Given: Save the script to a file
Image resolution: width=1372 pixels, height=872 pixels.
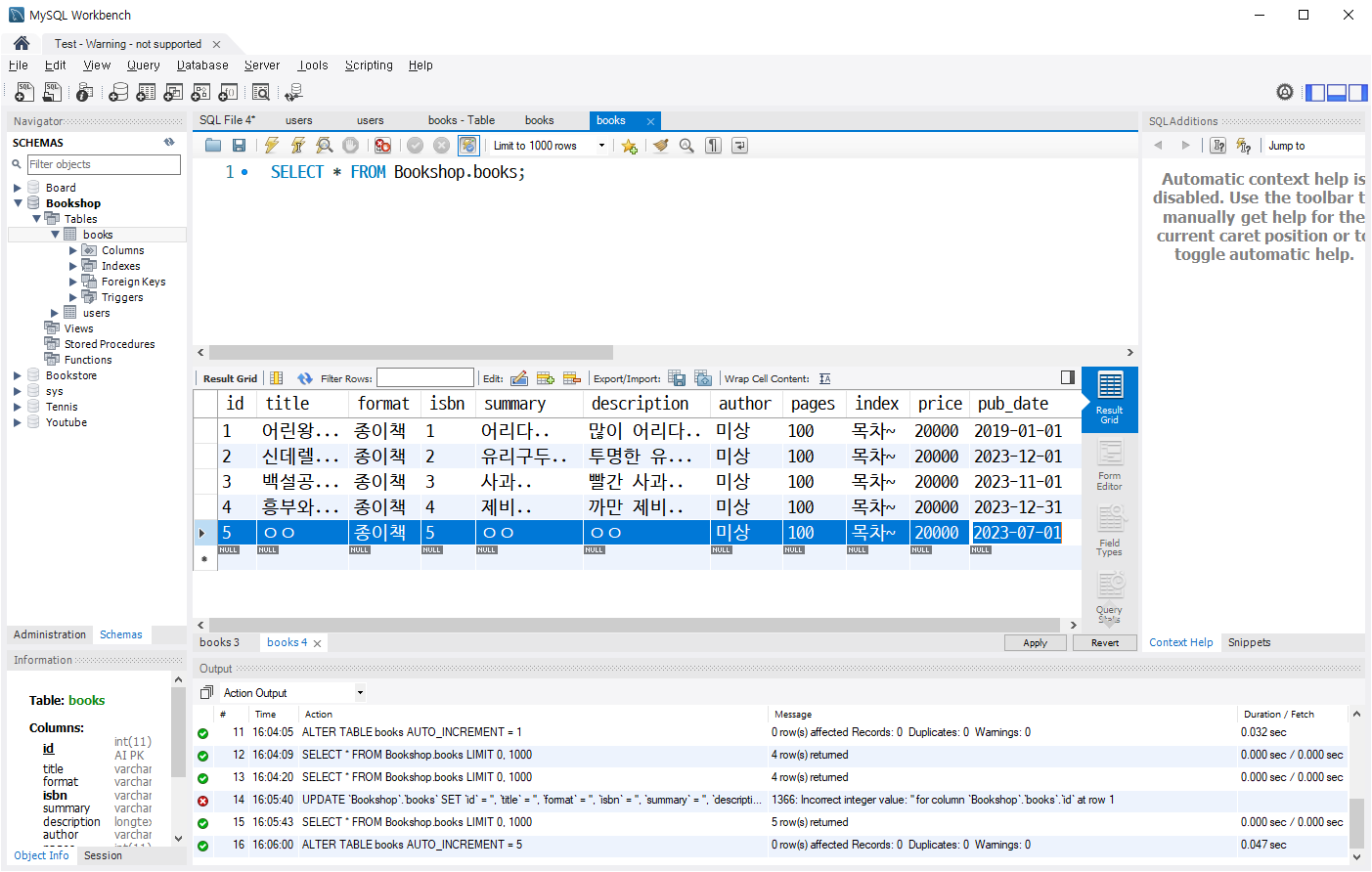Looking at the screenshot, I should tap(239, 146).
